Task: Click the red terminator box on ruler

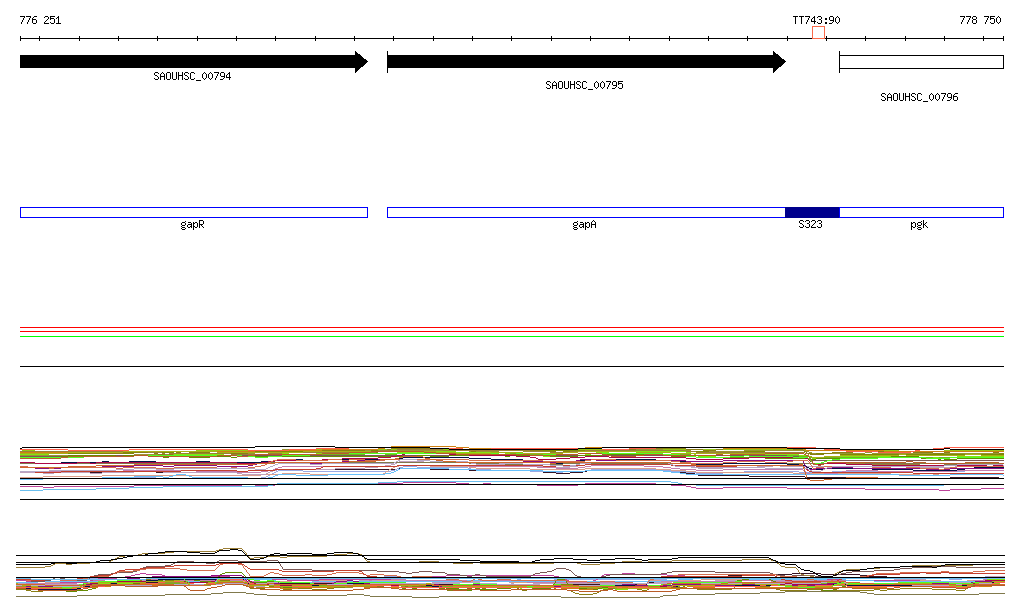Action: 818,33
